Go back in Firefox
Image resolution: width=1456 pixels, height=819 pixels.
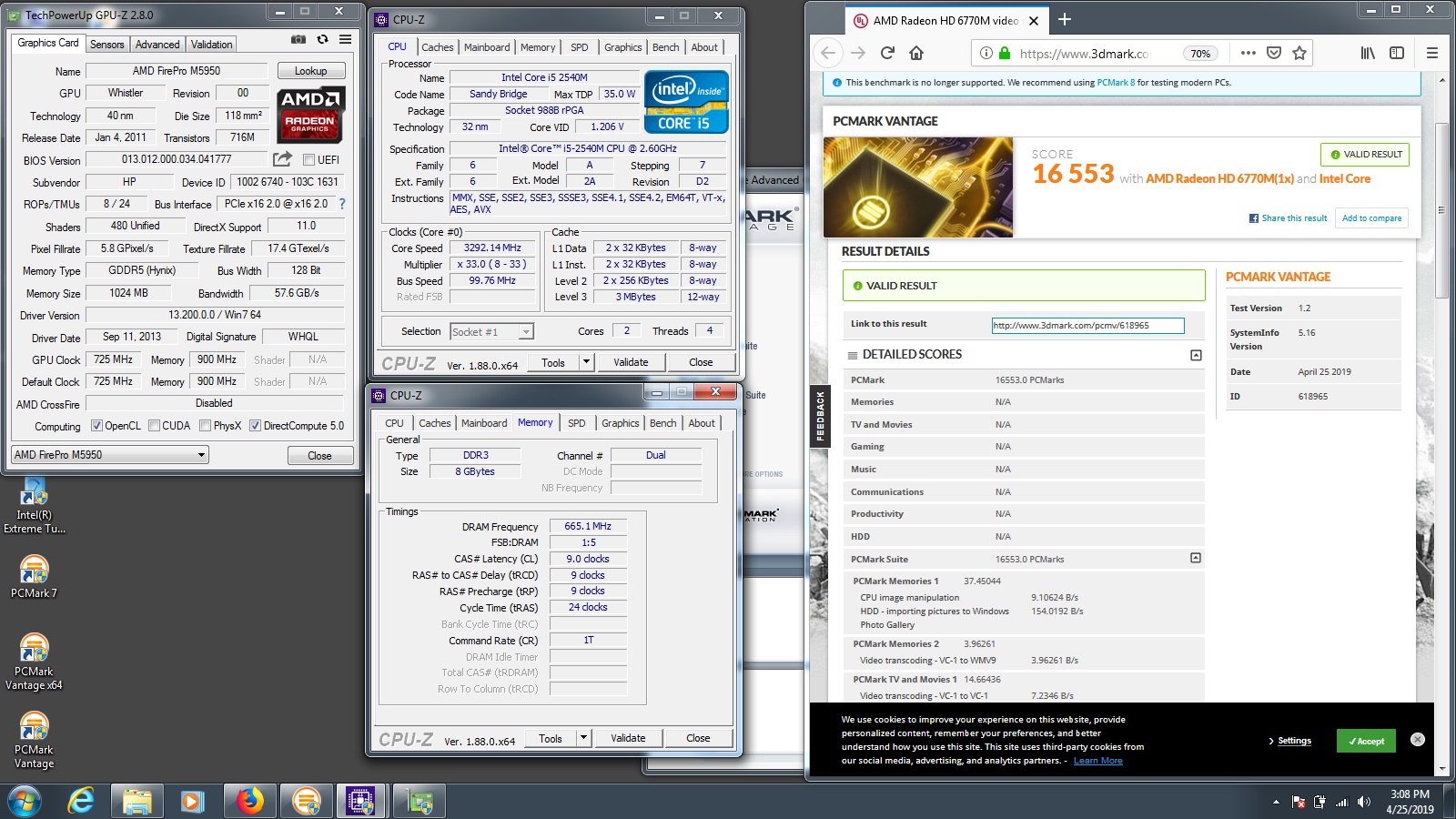(x=828, y=53)
